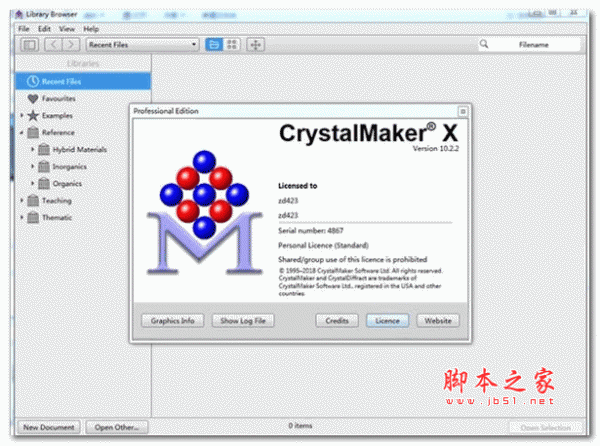Click the Reference library building icon
This screenshot has width=600, height=446.
pyautogui.click(x=33, y=132)
